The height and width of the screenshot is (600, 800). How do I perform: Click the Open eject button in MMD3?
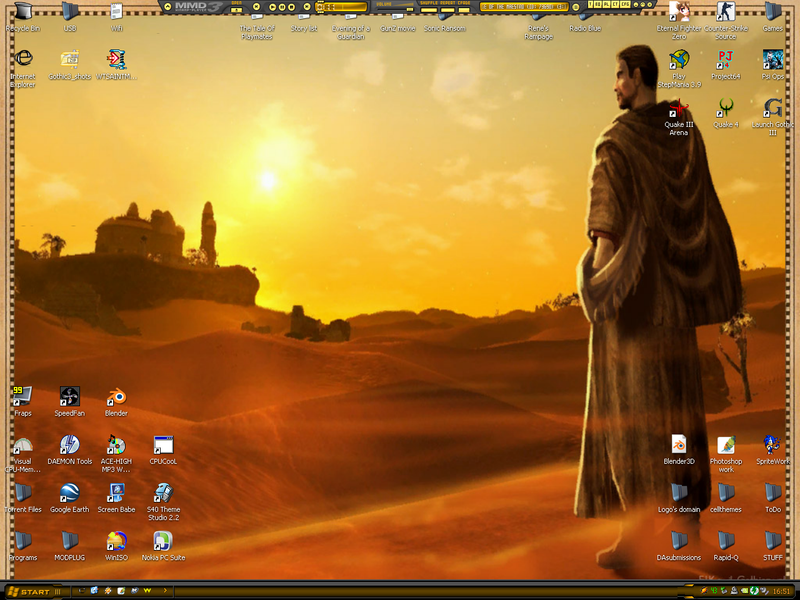coord(236,9)
